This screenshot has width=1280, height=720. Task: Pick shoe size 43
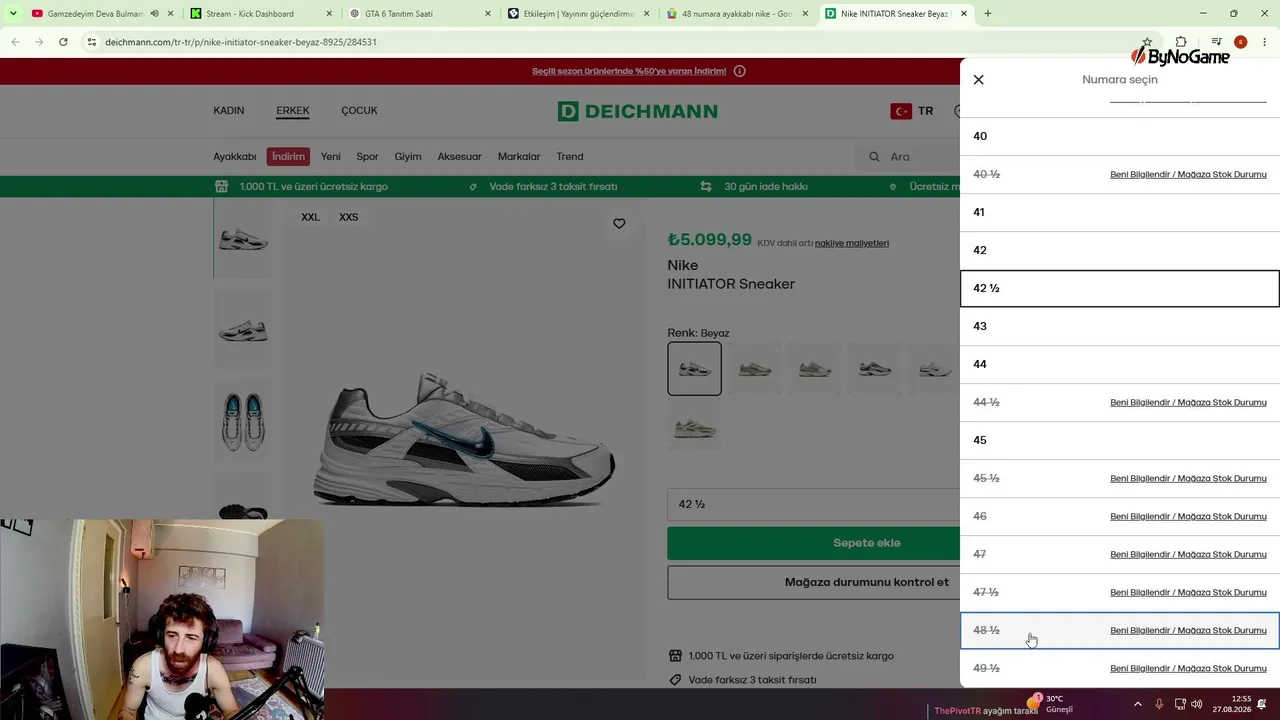[x=1120, y=326]
